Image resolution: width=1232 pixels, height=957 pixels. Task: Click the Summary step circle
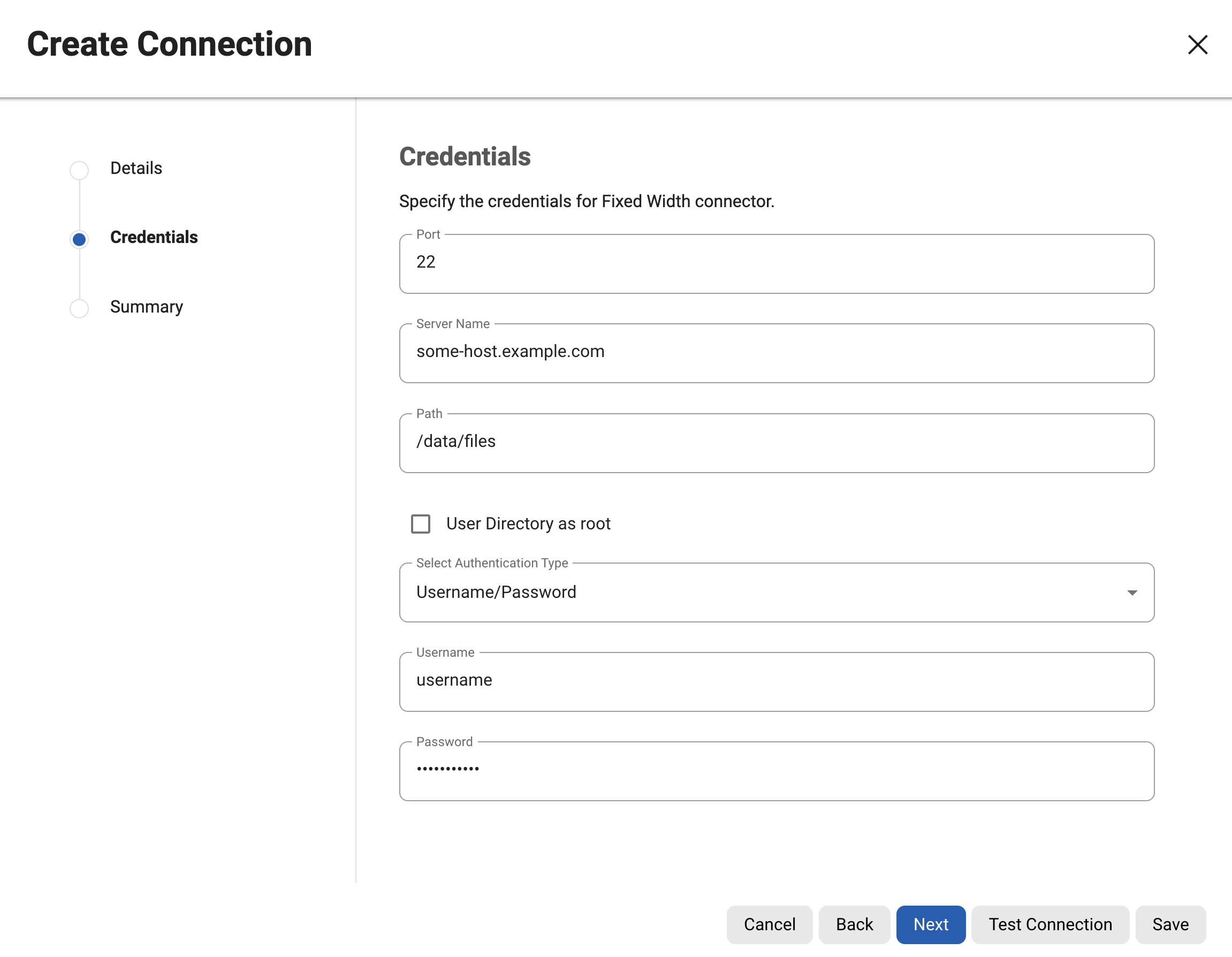[x=79, y=308]
